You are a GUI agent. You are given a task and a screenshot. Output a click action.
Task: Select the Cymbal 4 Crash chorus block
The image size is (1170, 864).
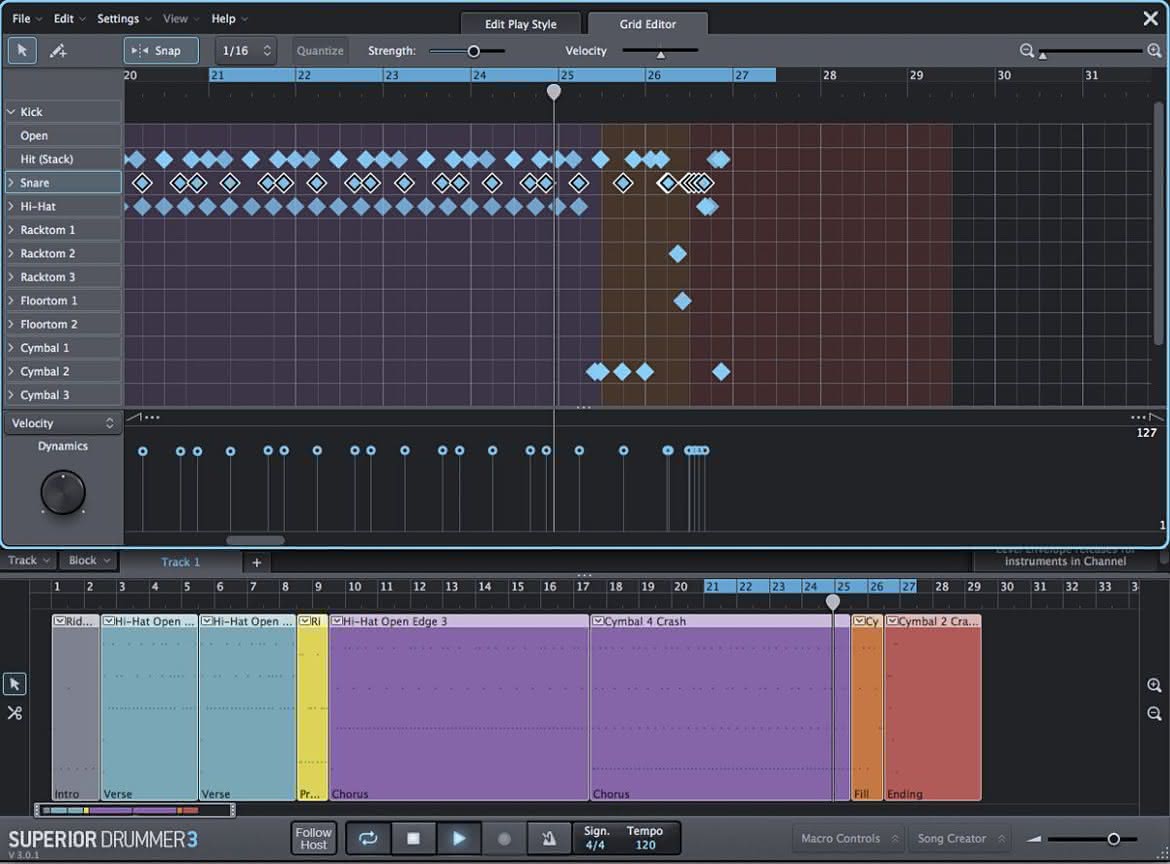(719, 707)
